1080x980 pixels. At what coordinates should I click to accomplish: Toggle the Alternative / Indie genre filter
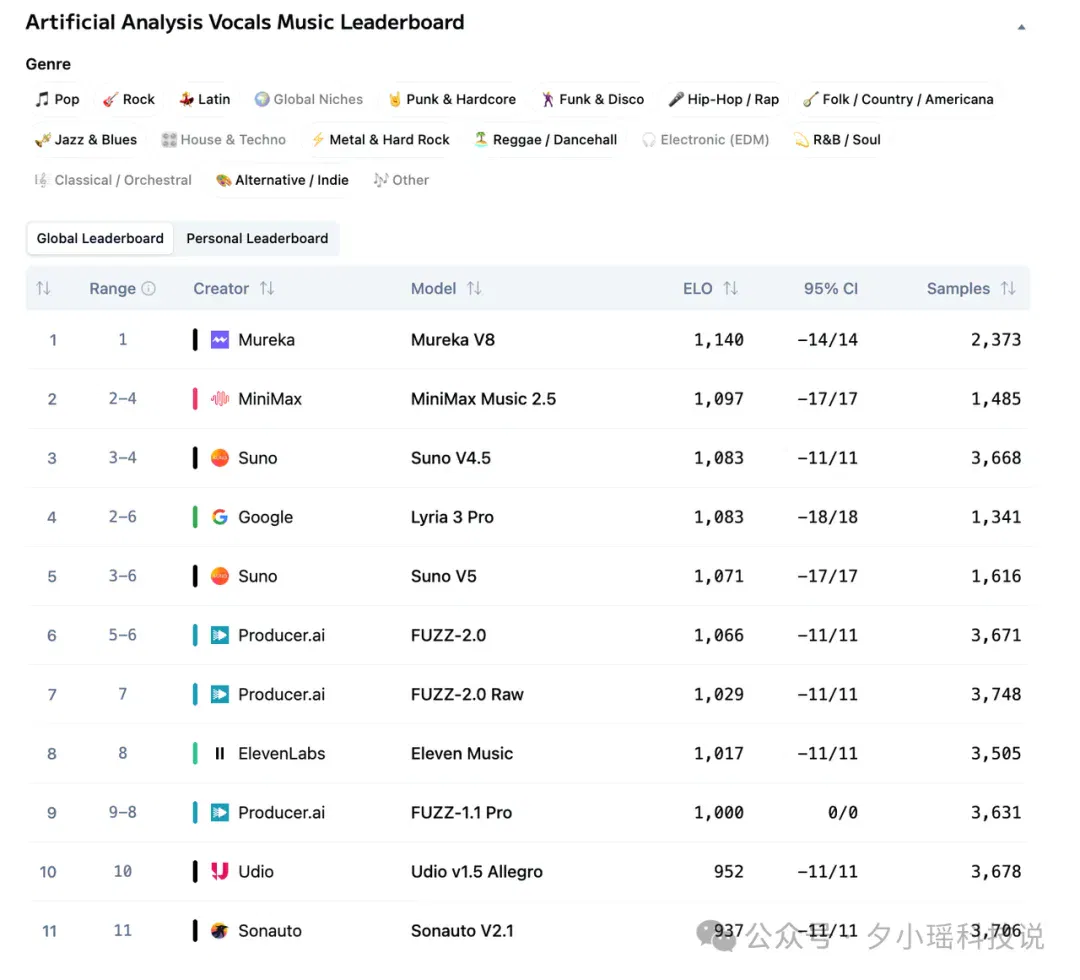tap(282, 180)
